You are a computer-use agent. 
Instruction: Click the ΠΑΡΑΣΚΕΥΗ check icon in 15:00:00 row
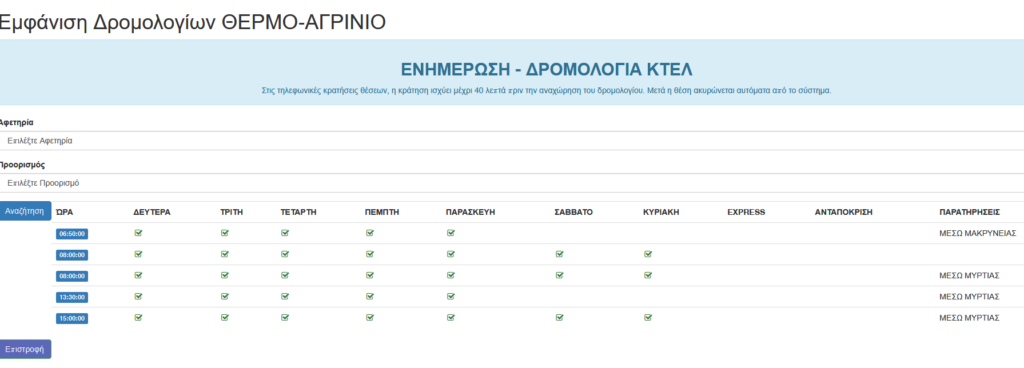pyautogui.click(x=451, y=318)
